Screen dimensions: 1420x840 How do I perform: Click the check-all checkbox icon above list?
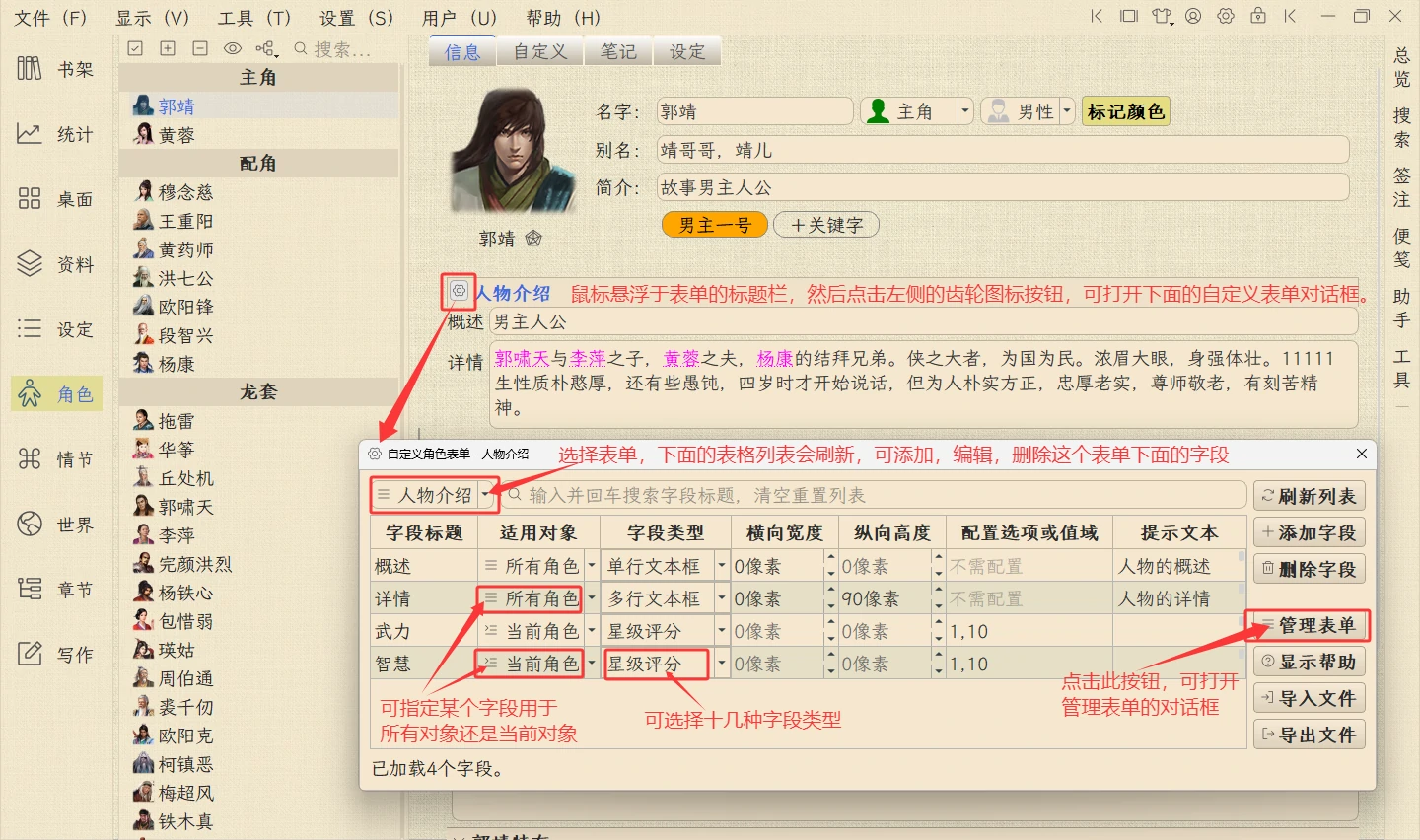pos(136,49)
